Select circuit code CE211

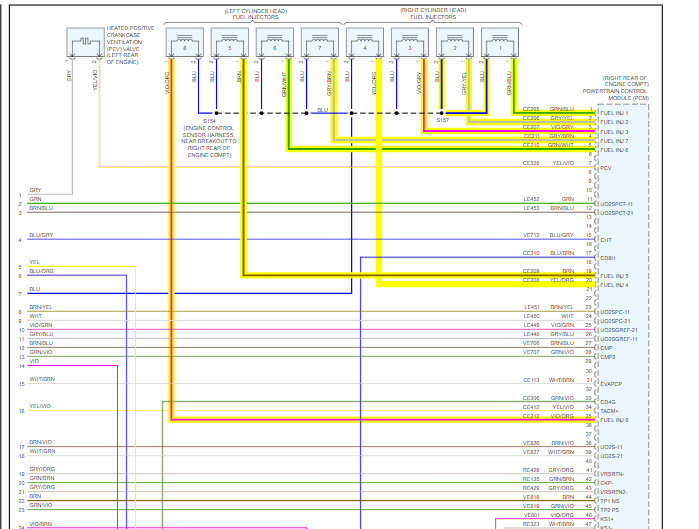pyautogui.click(x=531, y=136)
